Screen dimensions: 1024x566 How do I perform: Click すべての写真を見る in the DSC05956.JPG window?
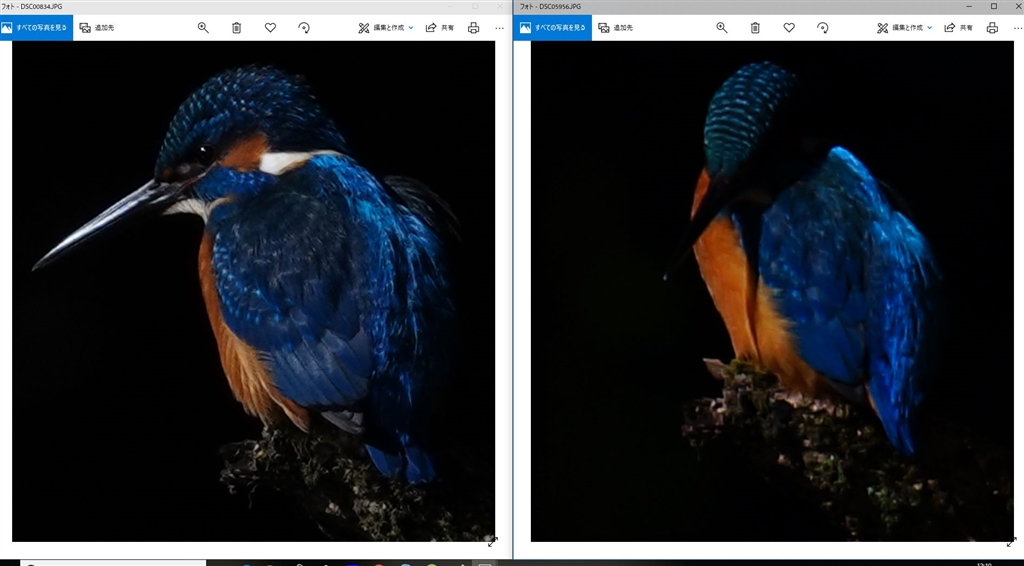point(552,28)
